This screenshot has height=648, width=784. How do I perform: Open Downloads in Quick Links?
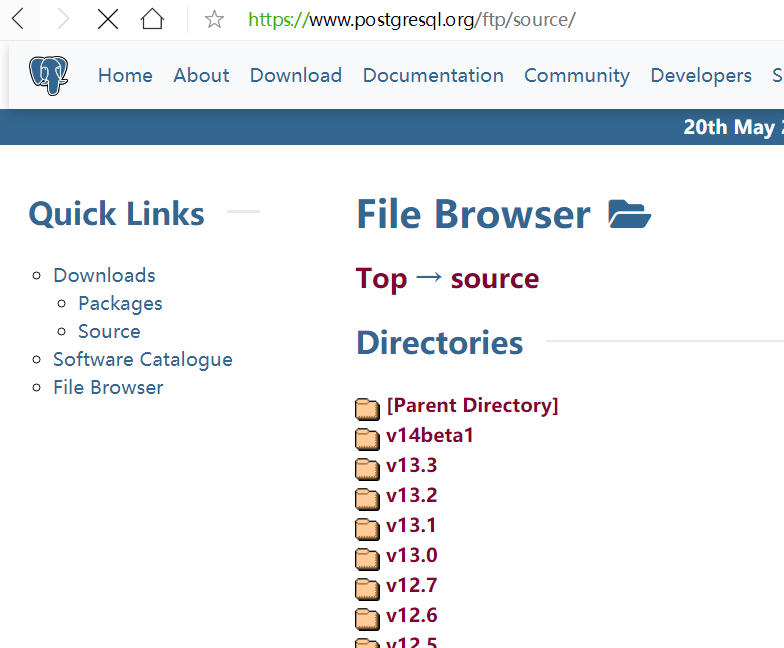(x=104, y=276)
